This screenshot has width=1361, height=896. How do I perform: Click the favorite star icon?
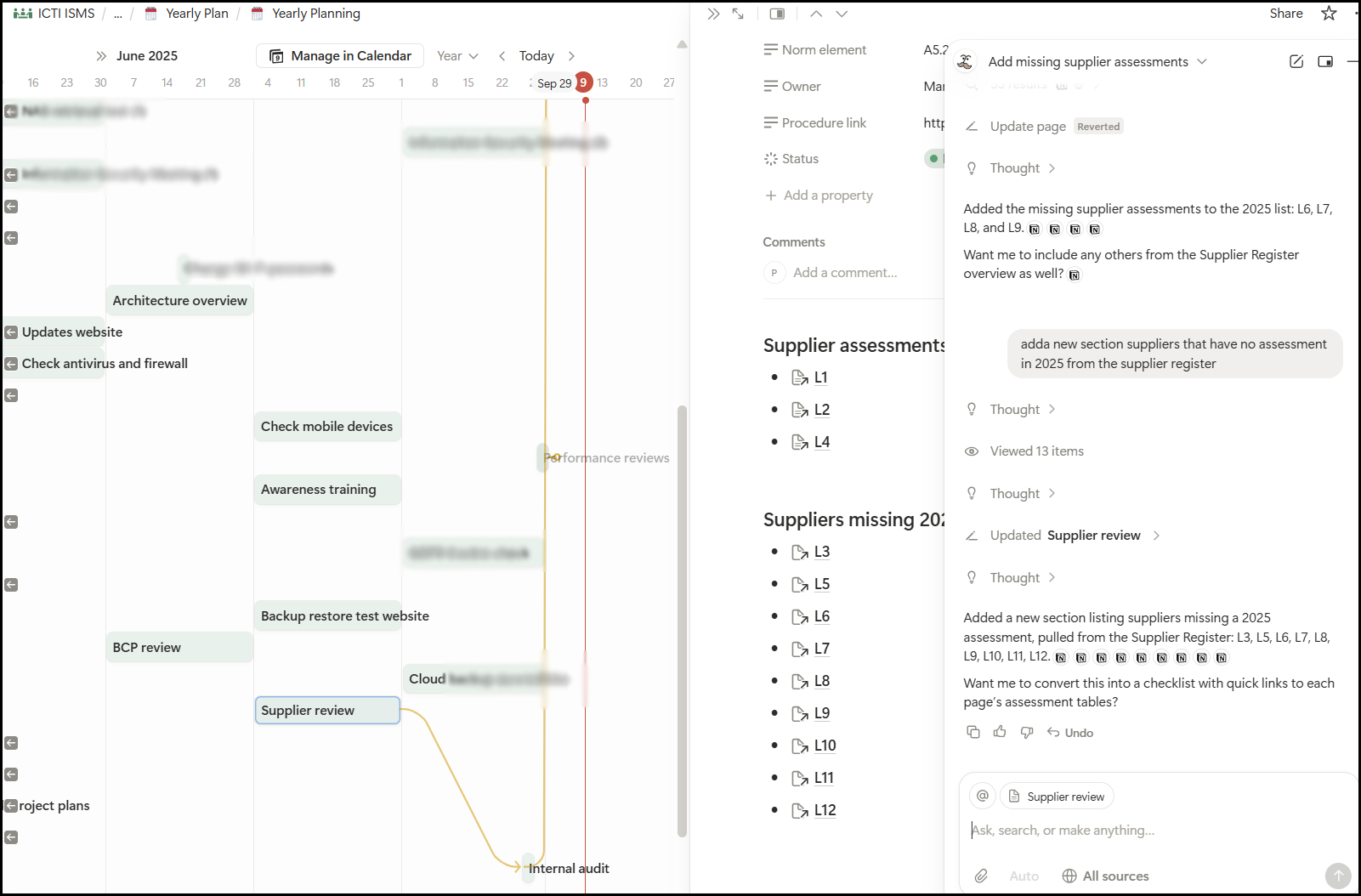[1329, 14]
